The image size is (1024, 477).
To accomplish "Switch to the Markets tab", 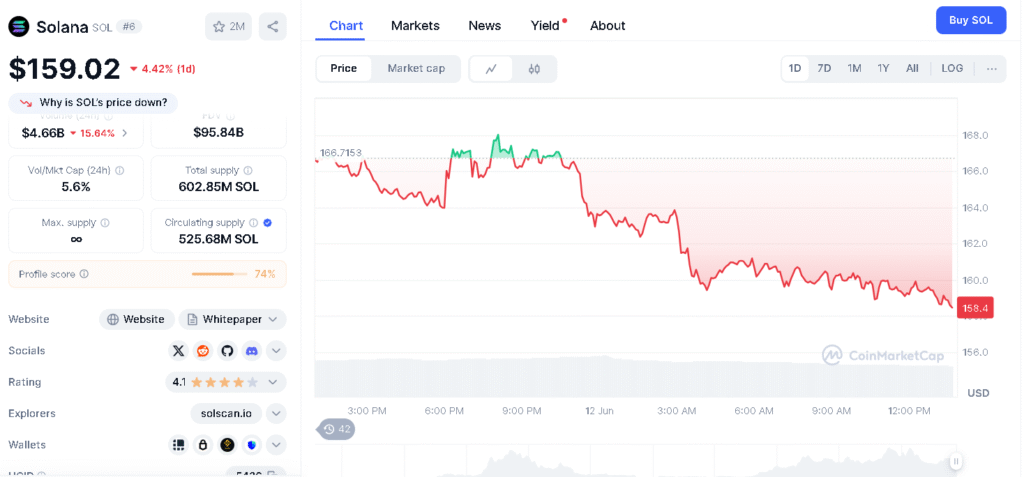I will [x=415, y=26].
